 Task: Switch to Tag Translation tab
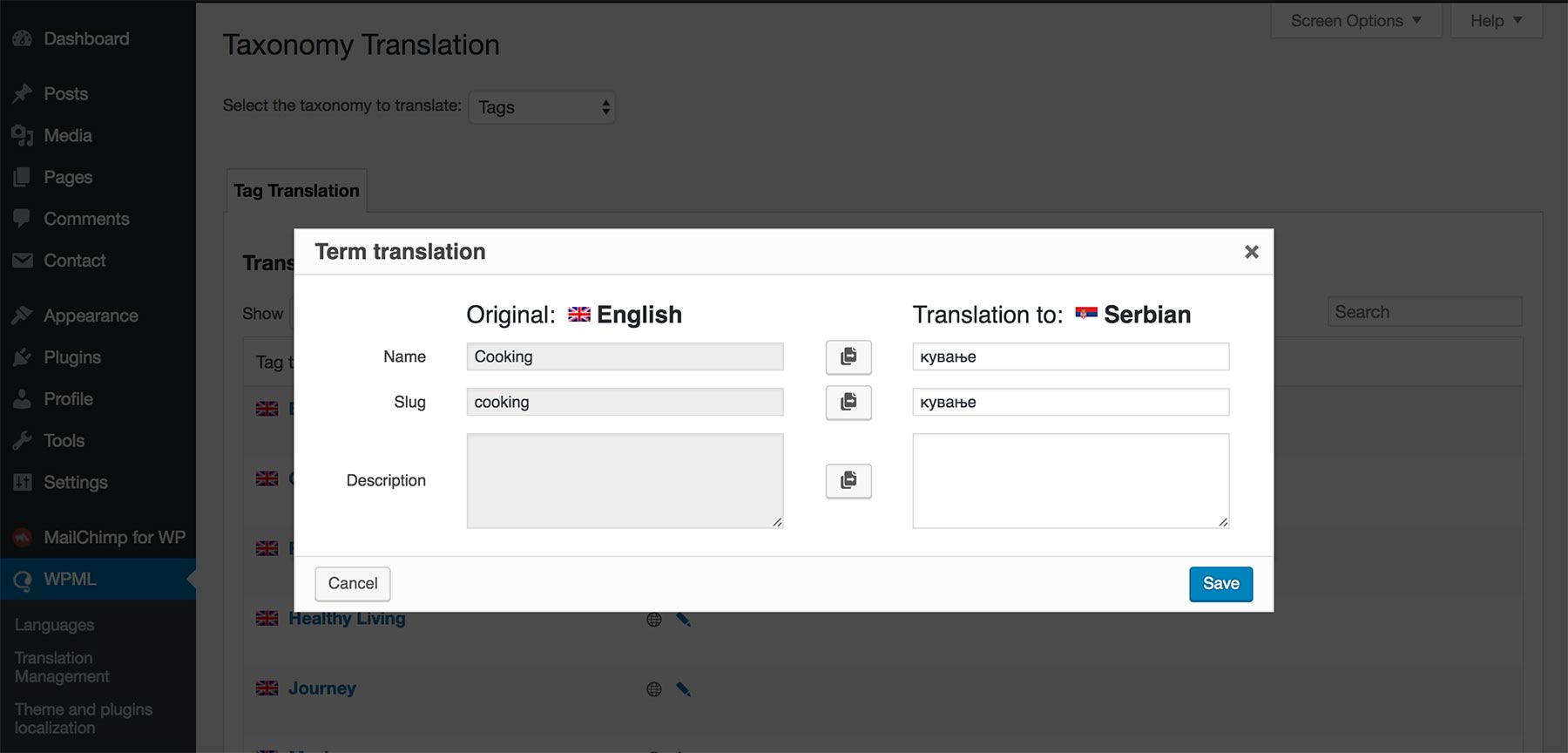pos(296,191)
